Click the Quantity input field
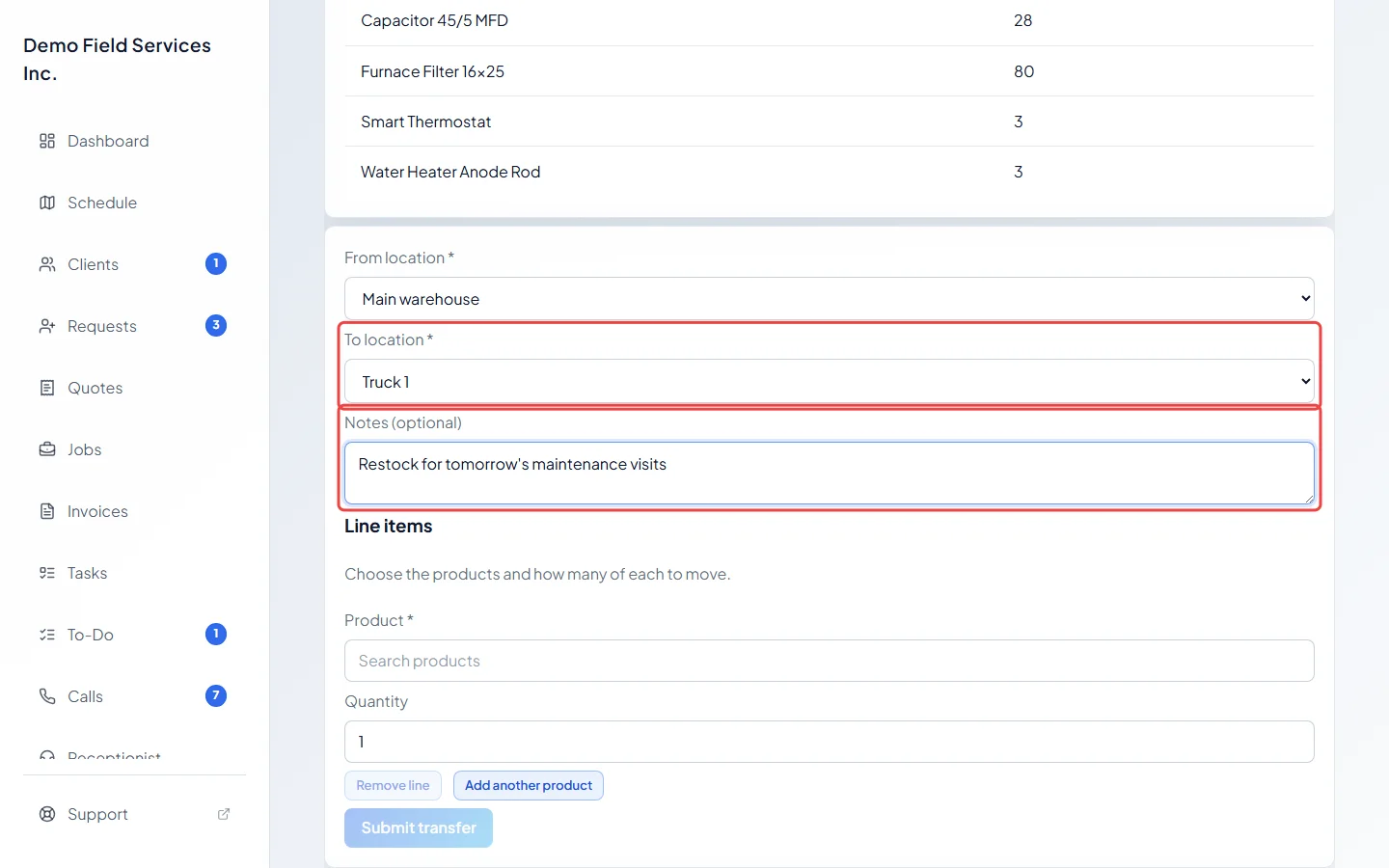 pyautogui.click(x=830, y=742)
